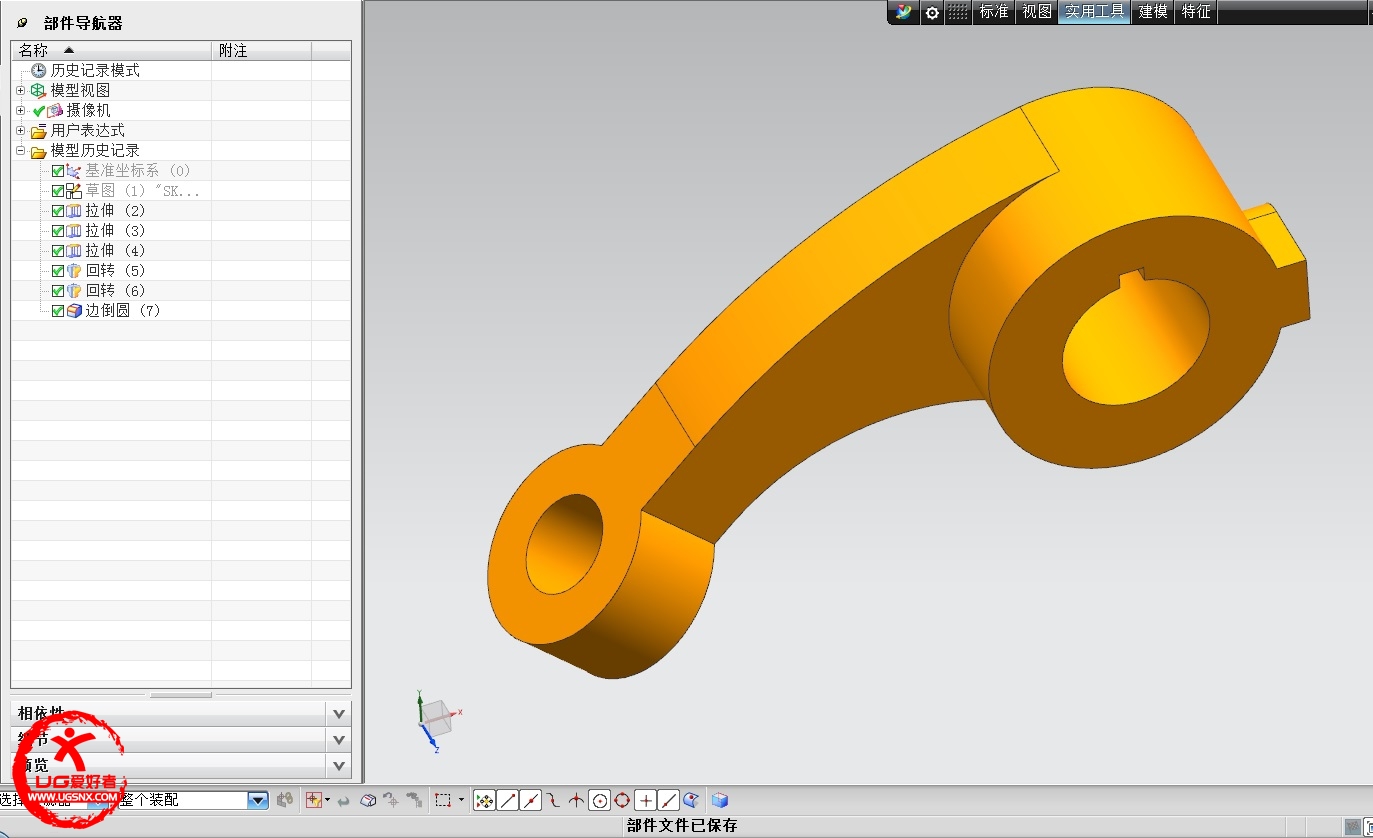Expand the 模型视图 node

pos(20,90)
